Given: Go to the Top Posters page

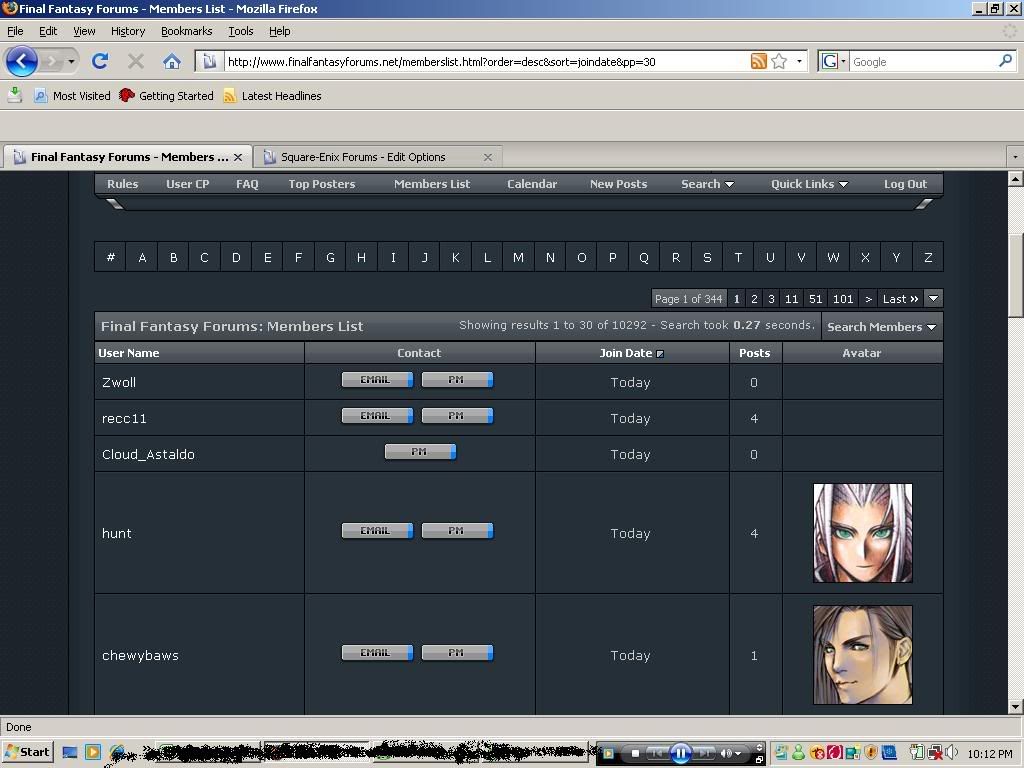Looking at the screenshot, I should coord(322,184).
